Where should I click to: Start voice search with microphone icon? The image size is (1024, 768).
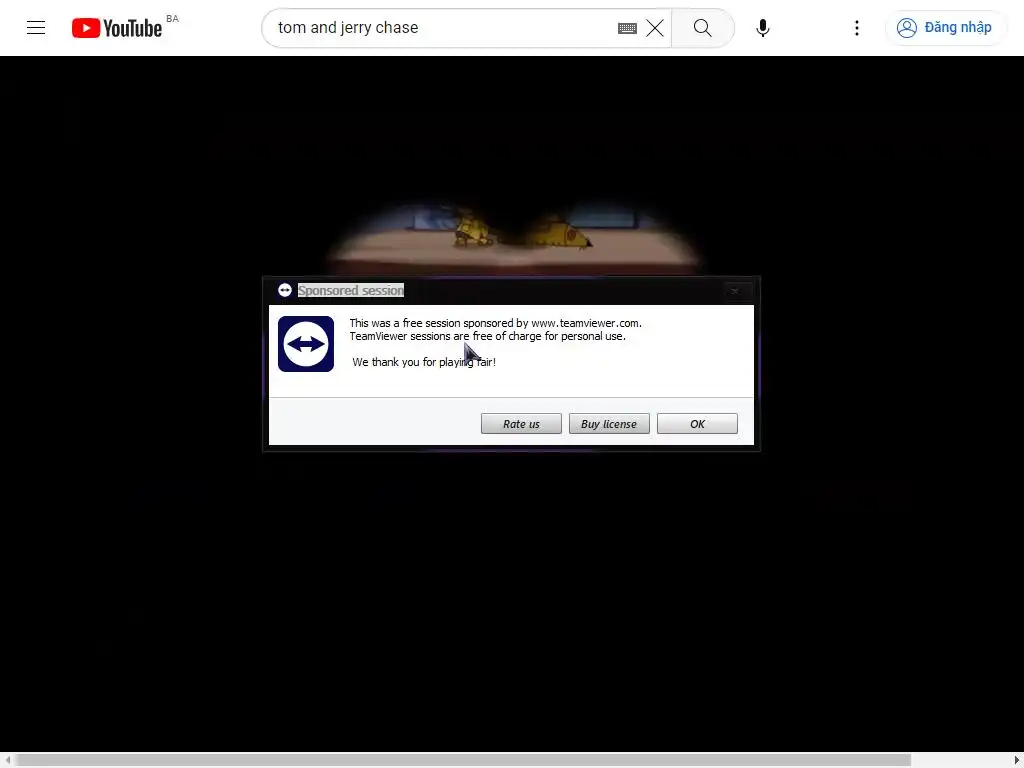pyautogui.click(x=762, y=28)
